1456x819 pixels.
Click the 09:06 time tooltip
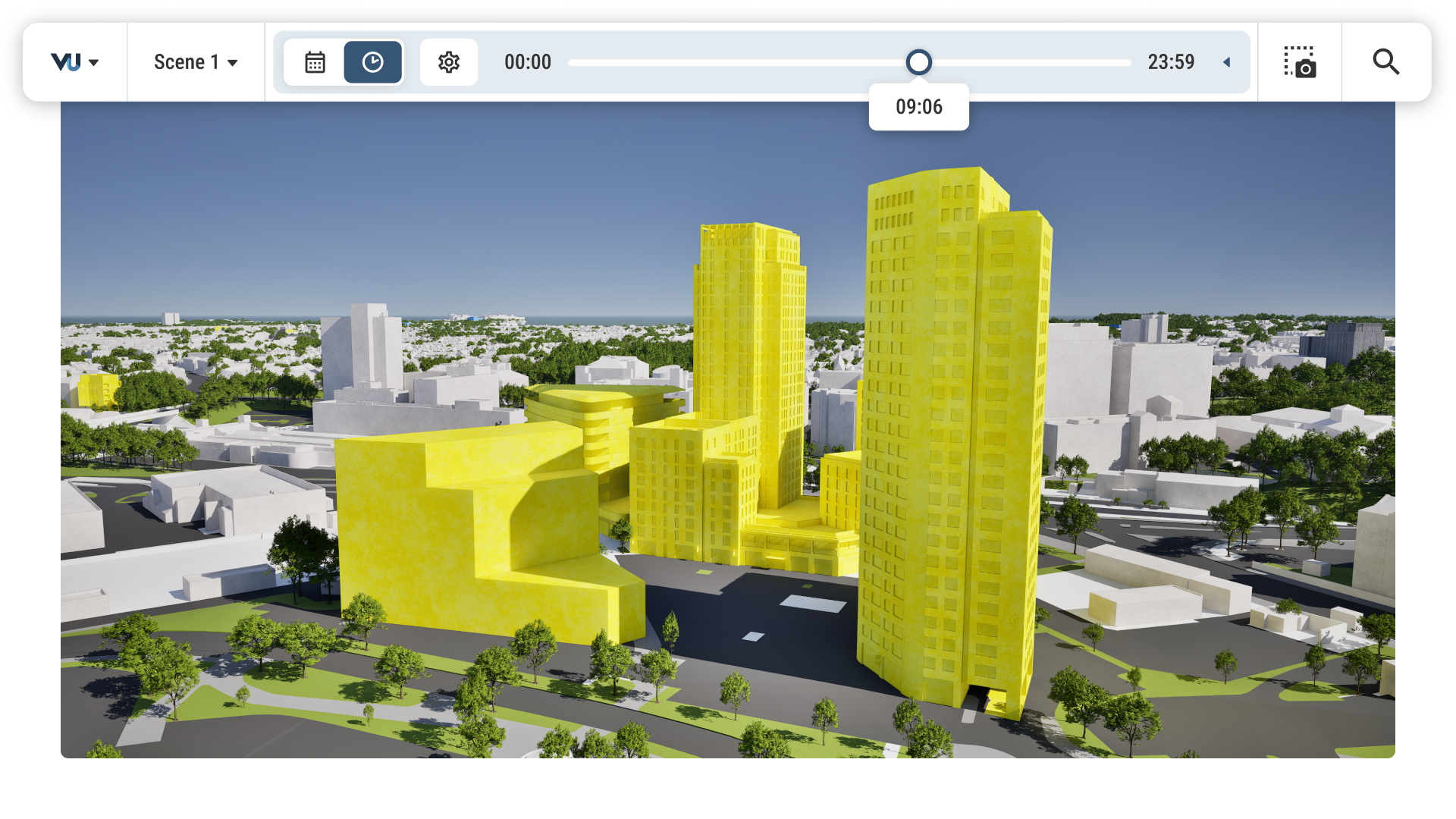pos(919,107)
